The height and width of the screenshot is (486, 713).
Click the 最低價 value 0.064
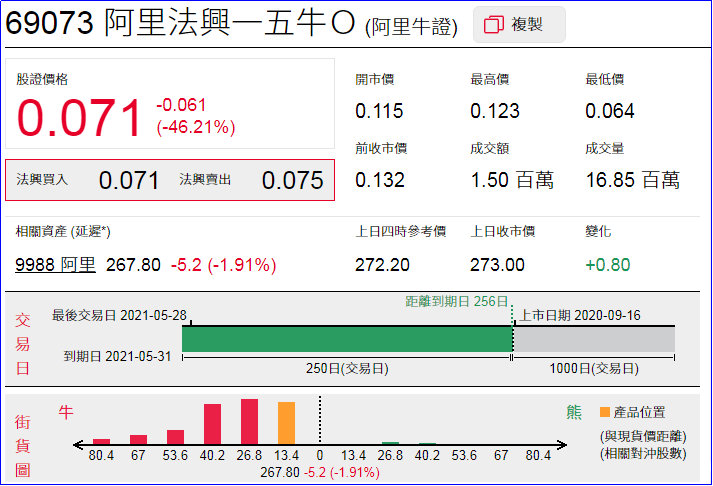tap(610, 111)
